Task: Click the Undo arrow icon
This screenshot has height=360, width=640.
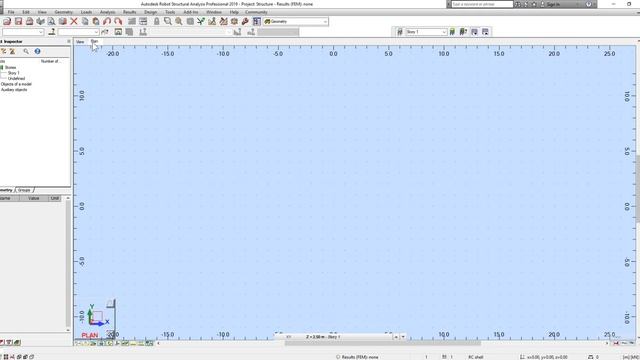Action: click(107, 21)
